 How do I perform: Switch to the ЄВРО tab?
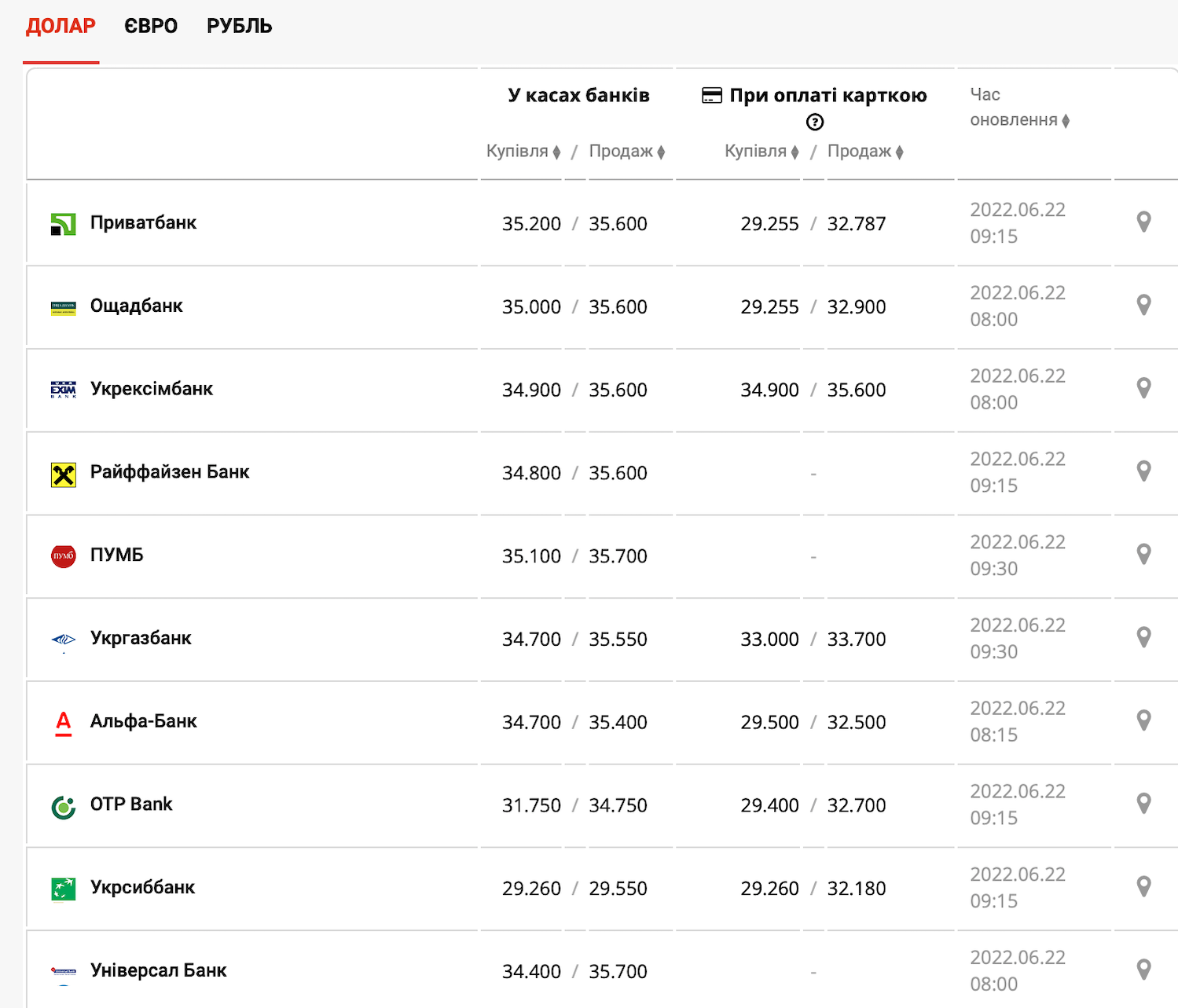tap(151, 27)
